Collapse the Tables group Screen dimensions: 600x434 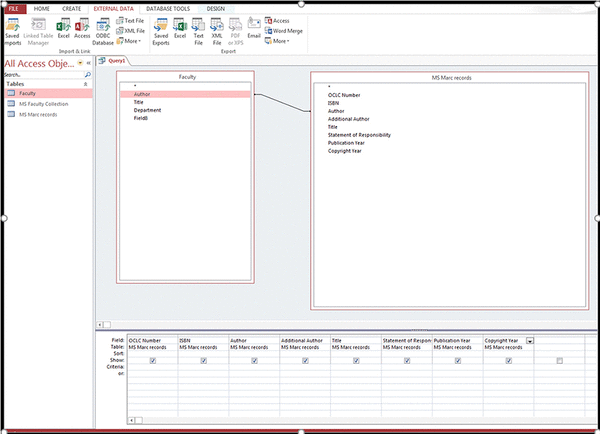point(85,84)
